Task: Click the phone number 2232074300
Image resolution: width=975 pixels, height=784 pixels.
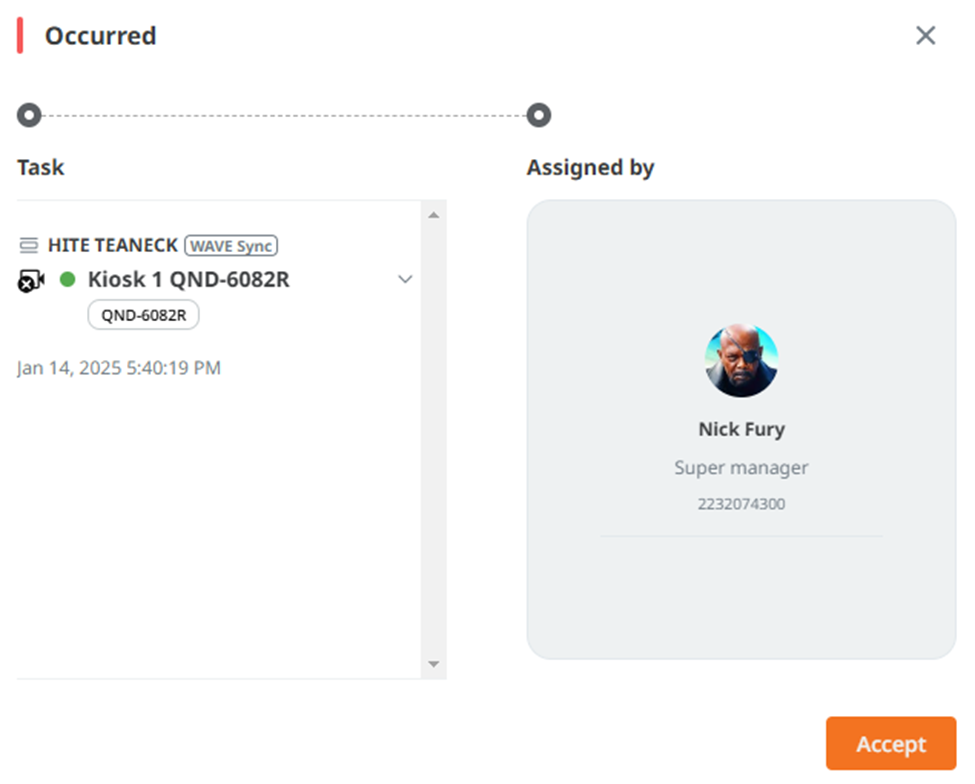Action: pos(741,504)
